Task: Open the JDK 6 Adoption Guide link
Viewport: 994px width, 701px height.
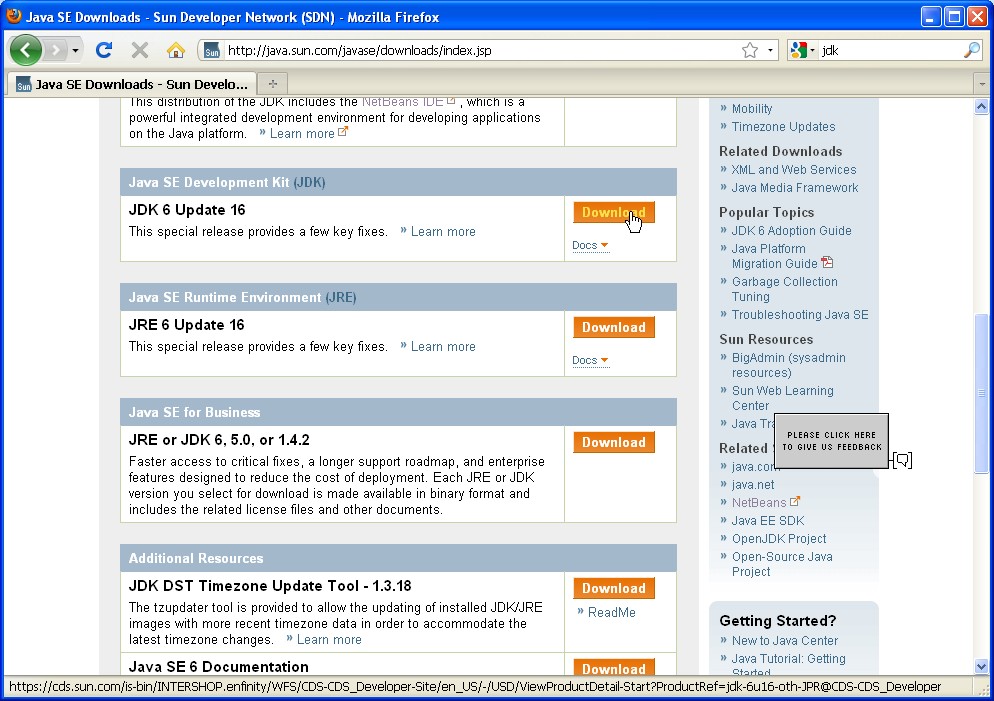Action: pyautogui.click(x=791, y=231)
